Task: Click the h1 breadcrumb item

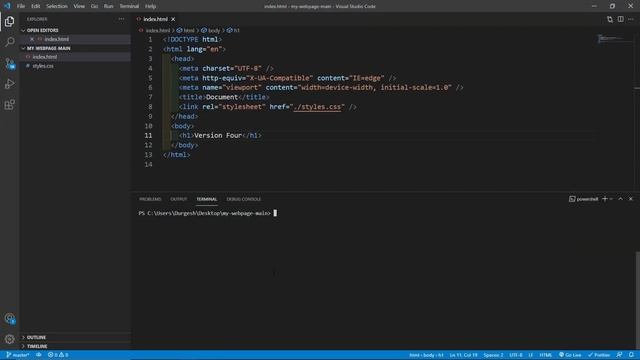Action: click(x=233, y=30)
